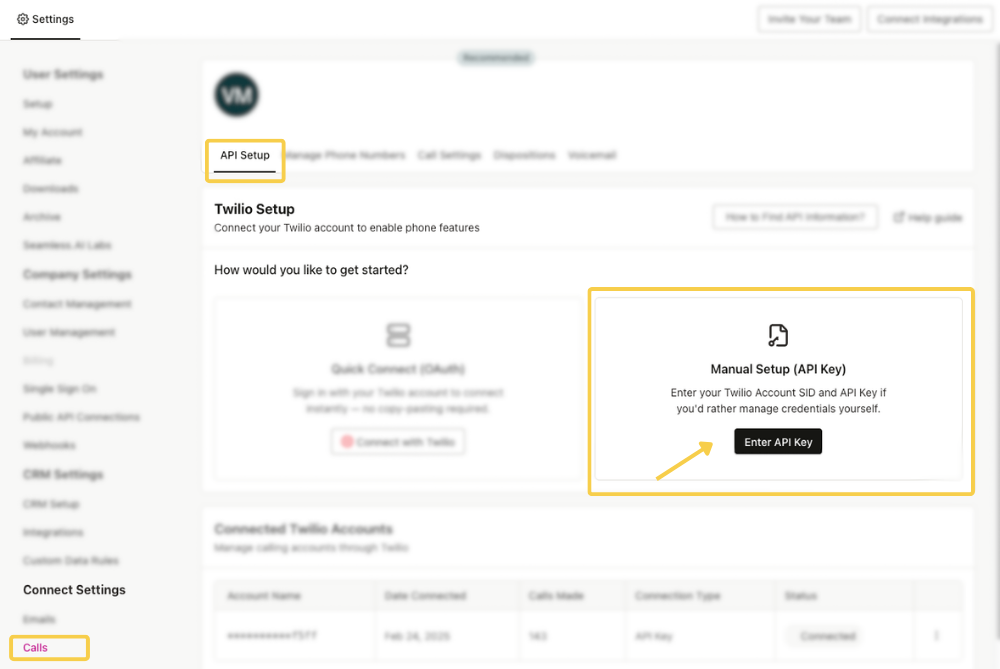
Task: Click the Quick Connect (OAuth) heading
Action: point(398,369)
